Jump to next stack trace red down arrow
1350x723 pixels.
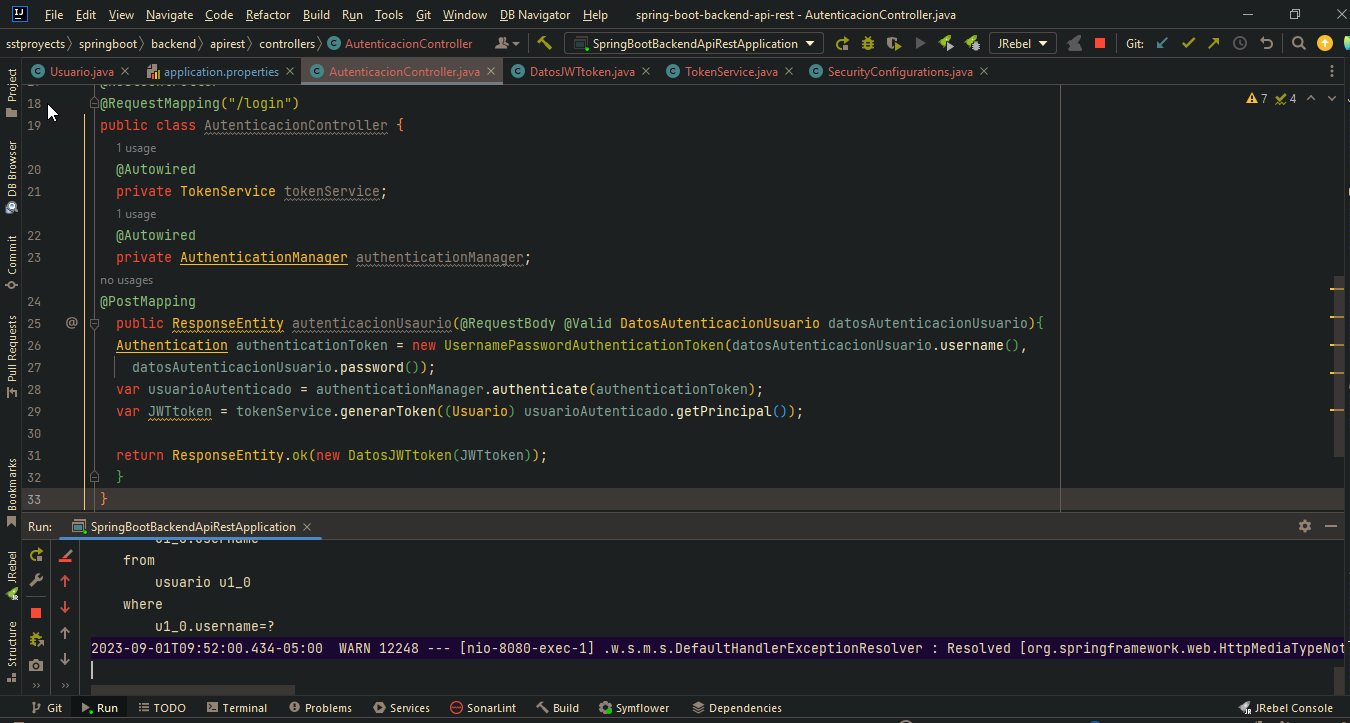(x=65, y=607)
